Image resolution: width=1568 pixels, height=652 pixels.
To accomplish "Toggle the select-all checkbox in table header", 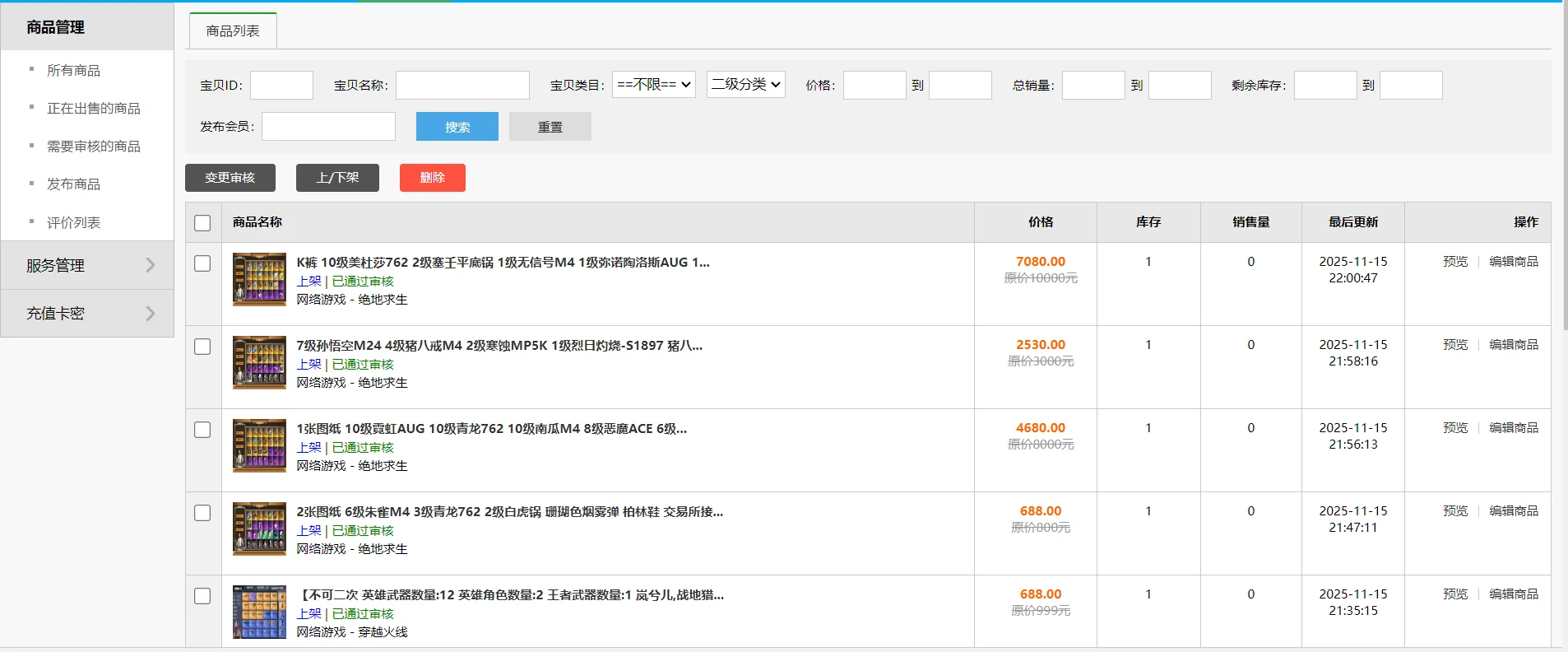I will point(202,223).
